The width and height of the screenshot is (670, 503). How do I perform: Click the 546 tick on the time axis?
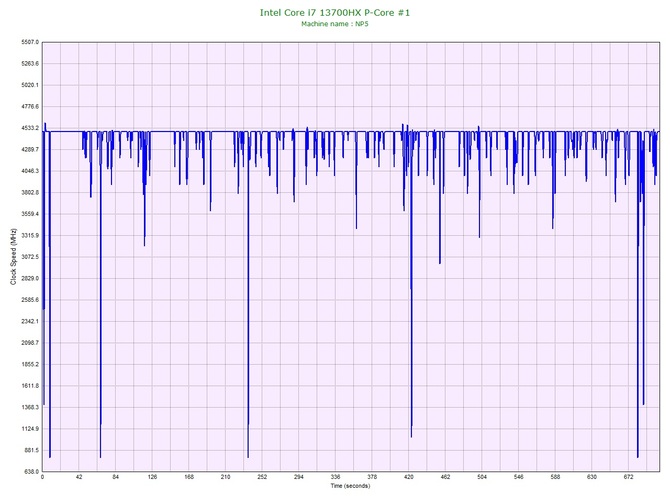(519, 477)
